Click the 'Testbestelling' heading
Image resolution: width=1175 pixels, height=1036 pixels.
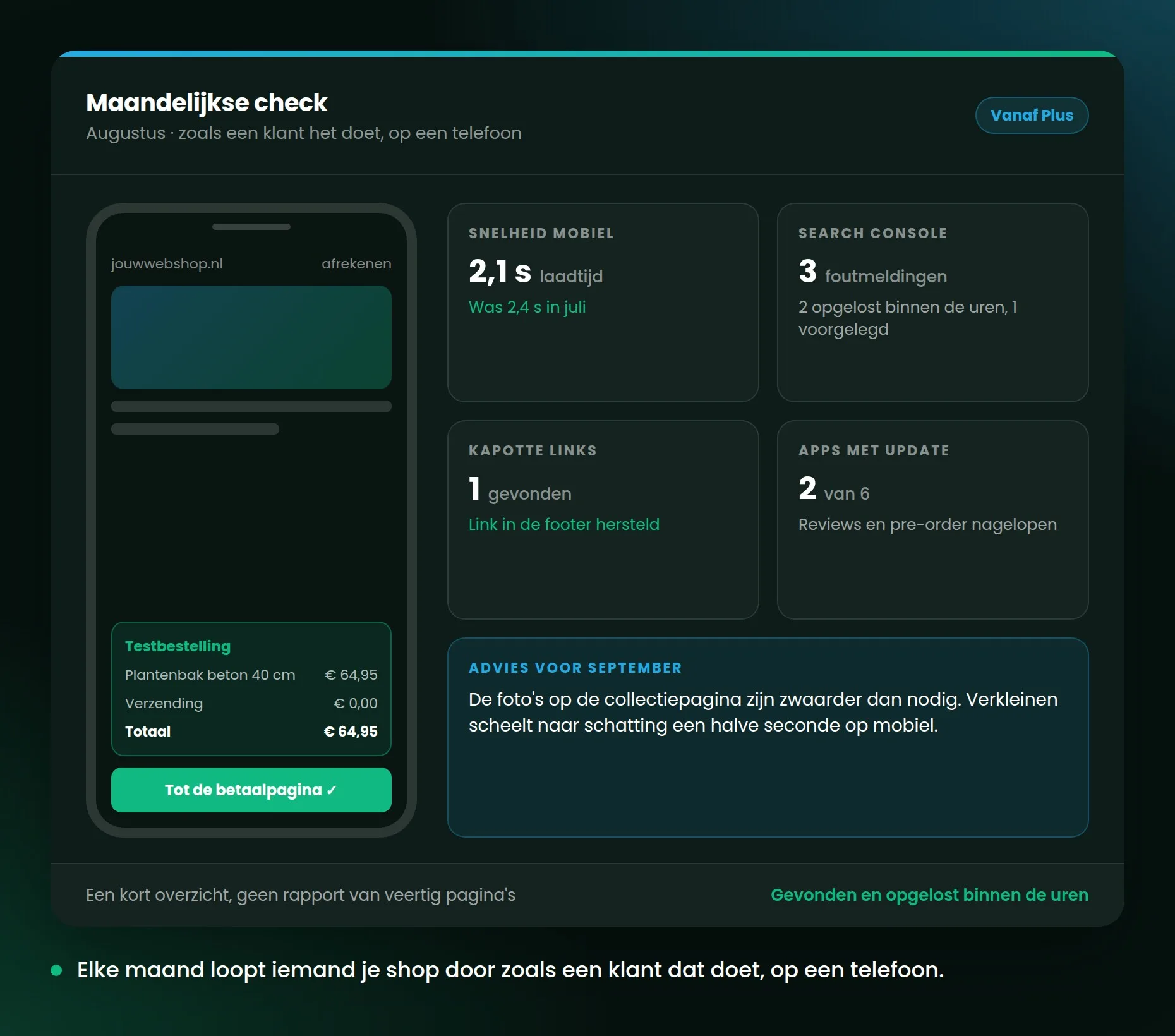click(x=178, y=646)
